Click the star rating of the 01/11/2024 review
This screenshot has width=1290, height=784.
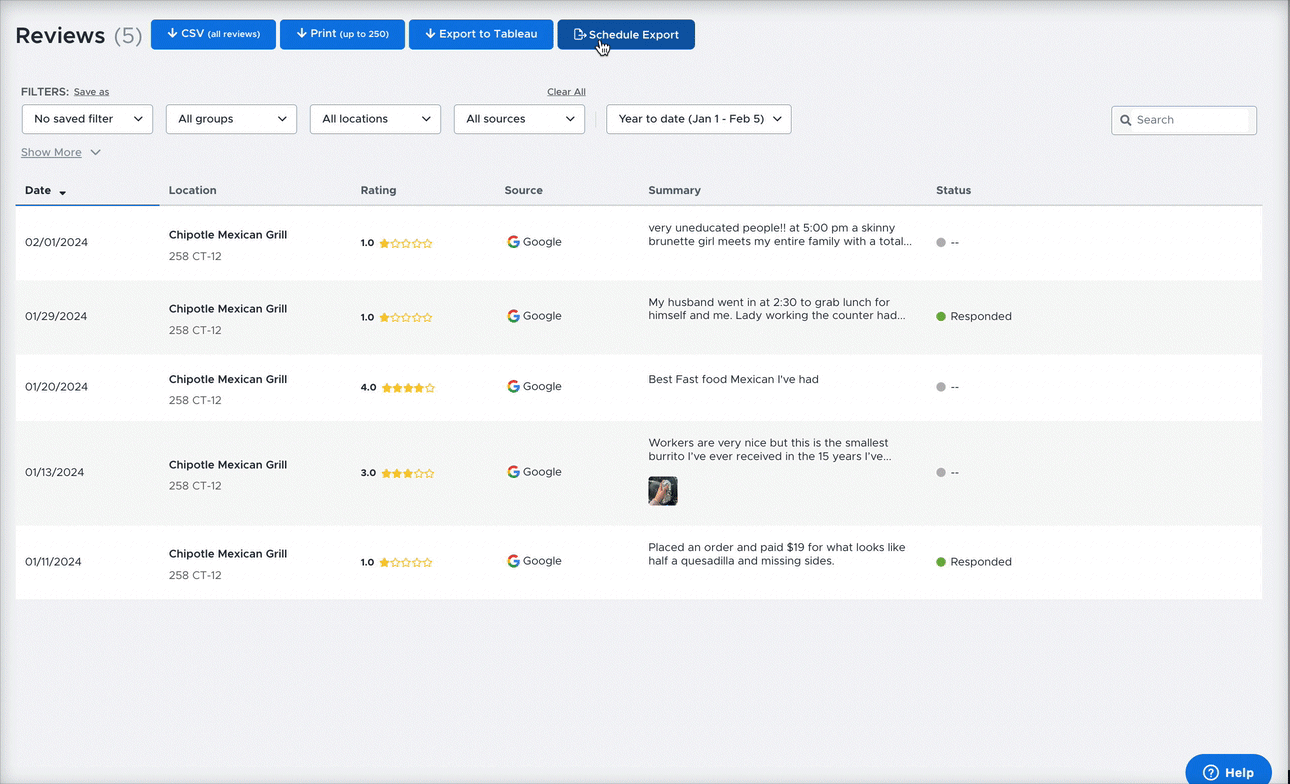pos(406,562)
